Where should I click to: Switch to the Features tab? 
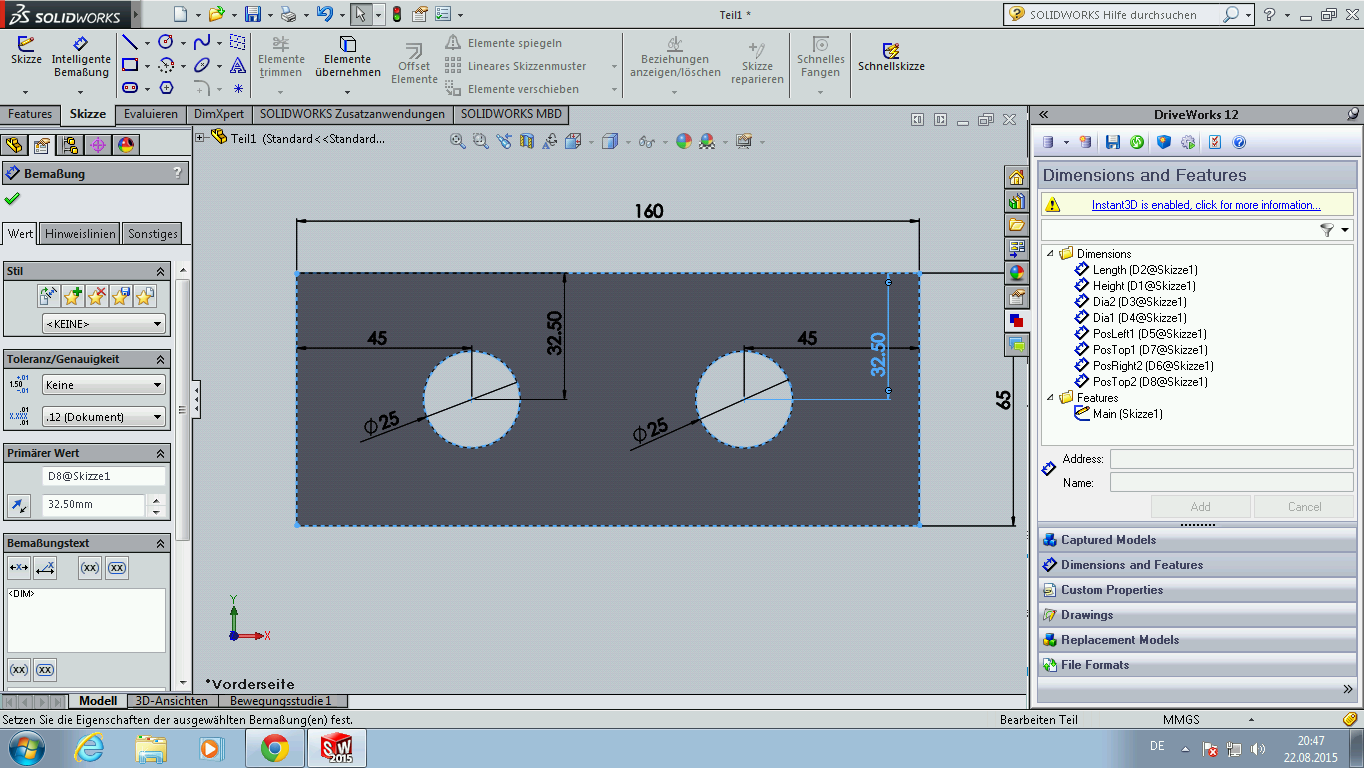(x=30, y=114)
